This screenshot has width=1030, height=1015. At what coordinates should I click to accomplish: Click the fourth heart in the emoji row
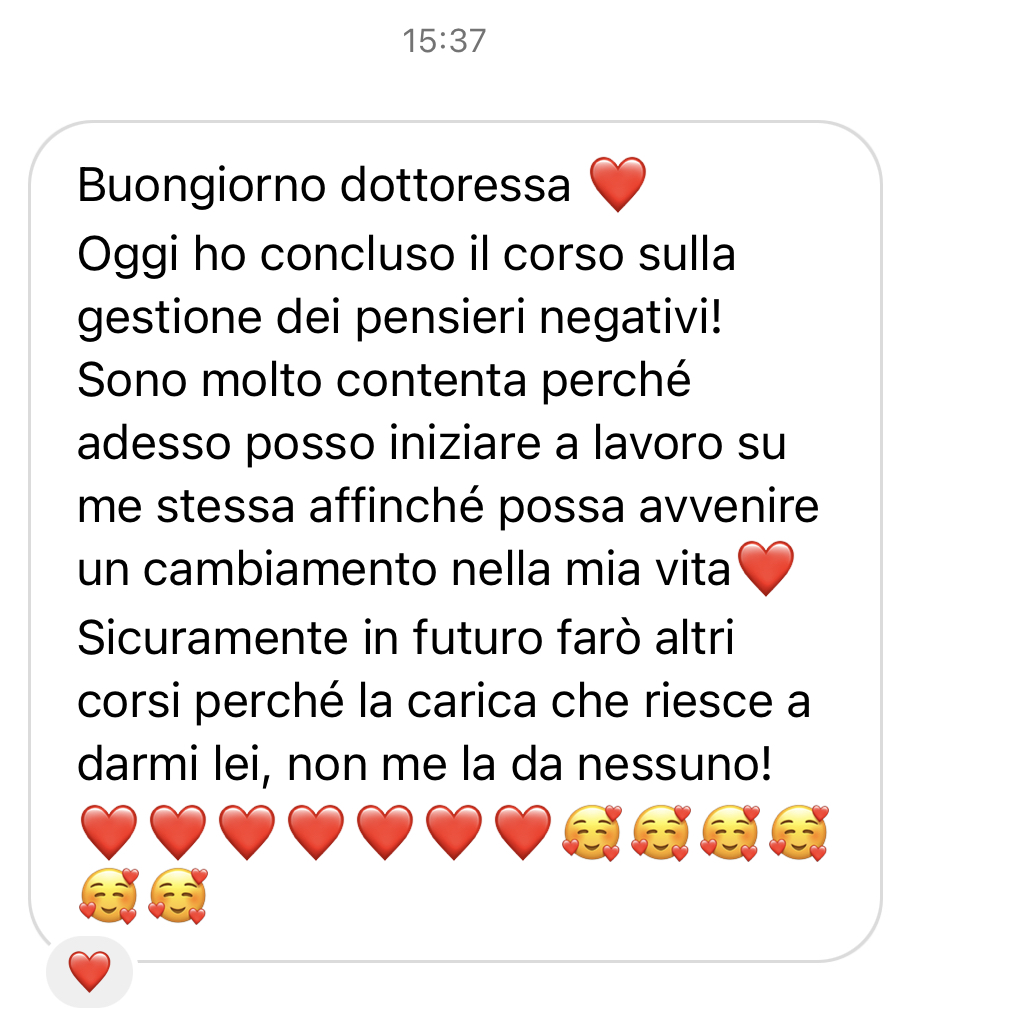[x=316, y=833]
